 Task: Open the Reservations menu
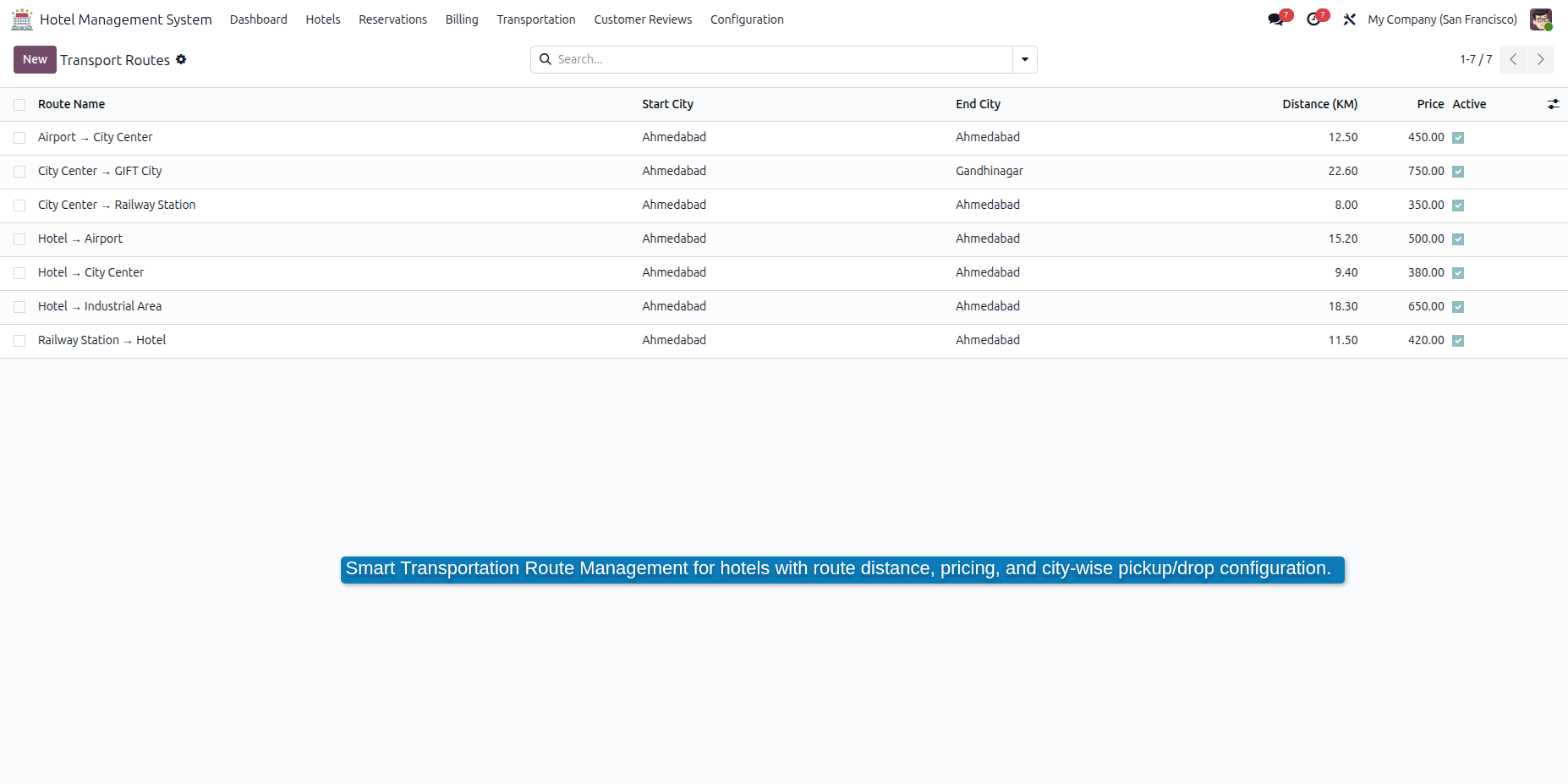coord(392,19)
